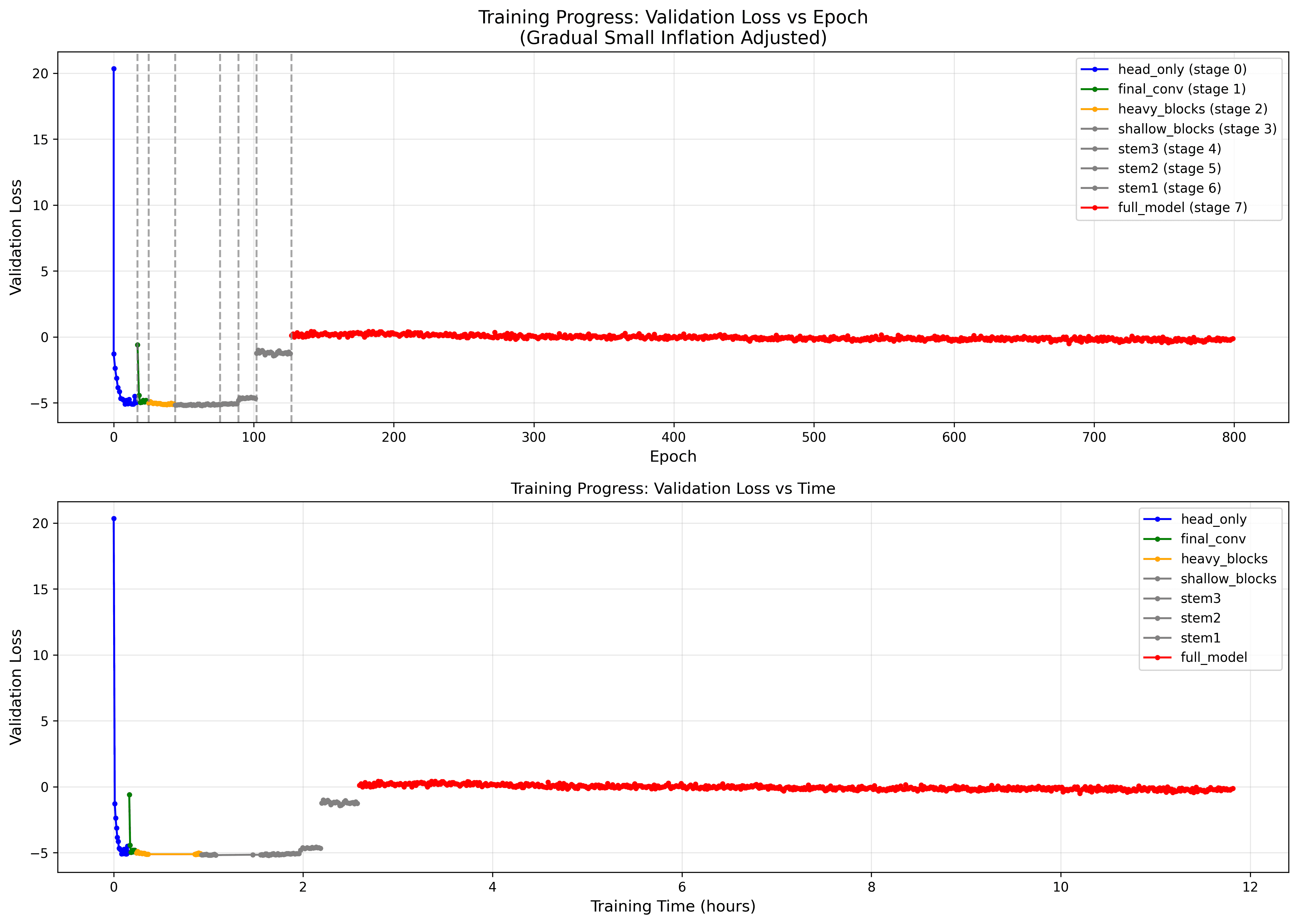Click the 'Training Time (hours)' axis label

673,906
